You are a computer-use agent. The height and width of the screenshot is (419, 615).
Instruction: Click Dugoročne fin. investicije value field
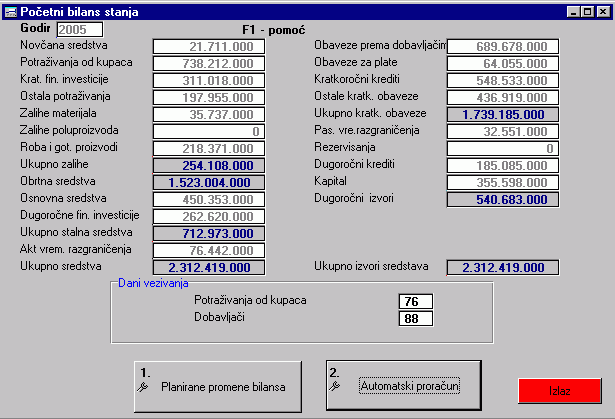point(209,216)
